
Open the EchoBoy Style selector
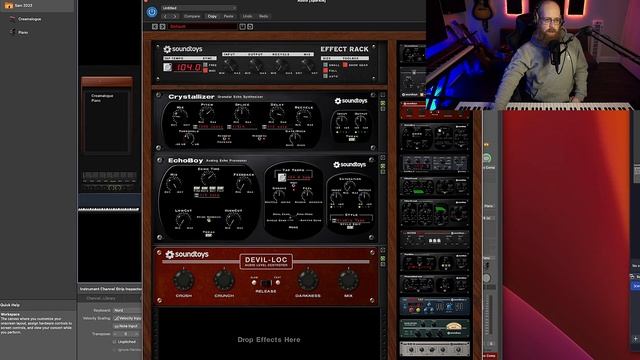(351, 220)
